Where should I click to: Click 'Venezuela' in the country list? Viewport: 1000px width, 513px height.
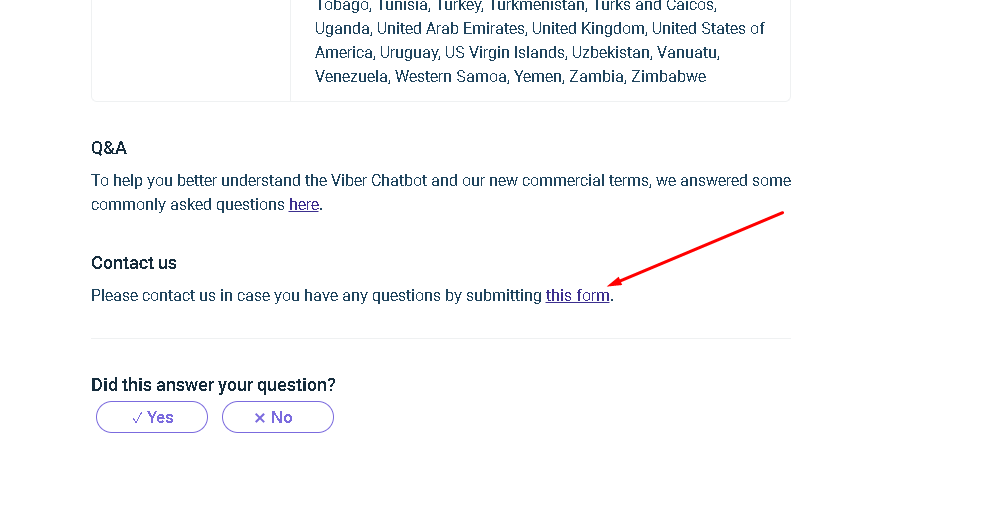(351, 76)
